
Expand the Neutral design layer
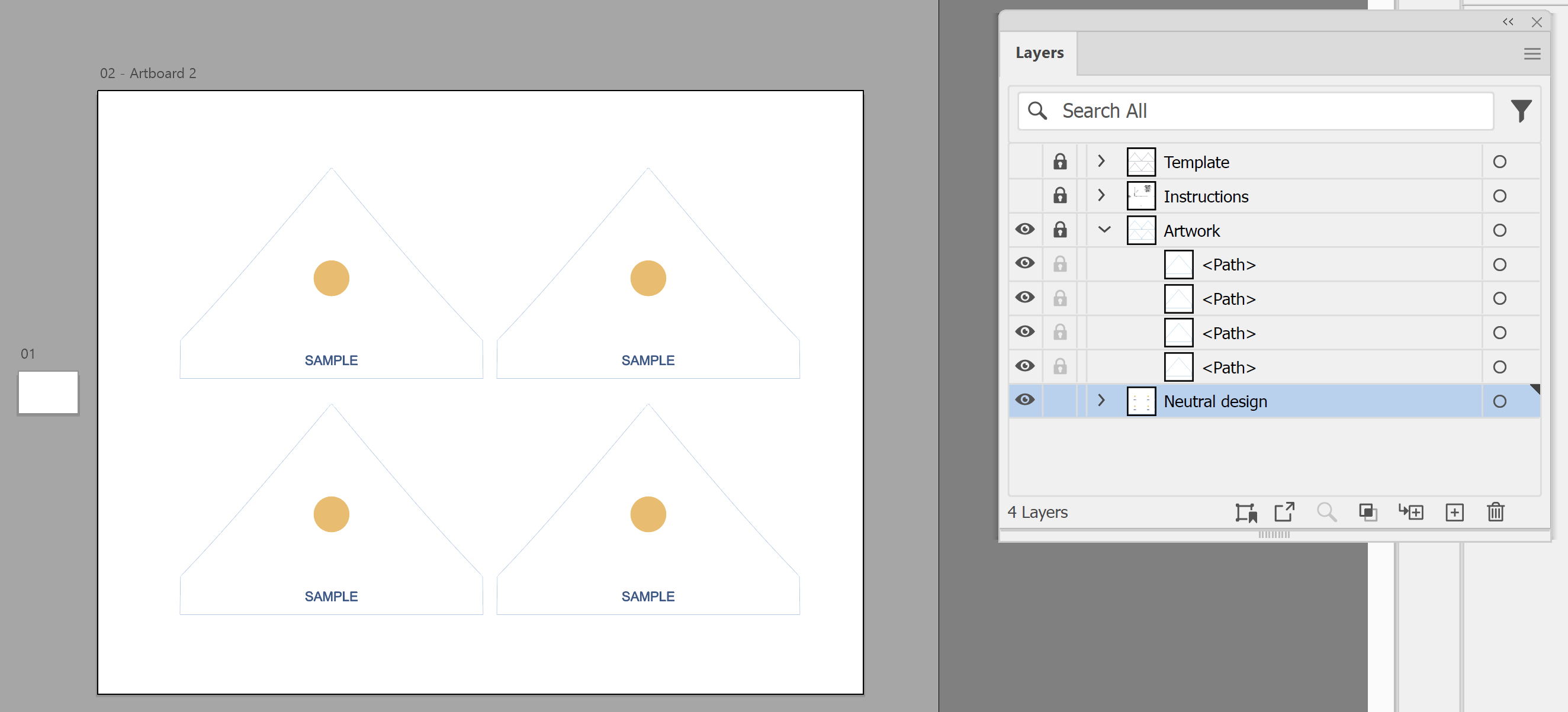(1101, 401)
